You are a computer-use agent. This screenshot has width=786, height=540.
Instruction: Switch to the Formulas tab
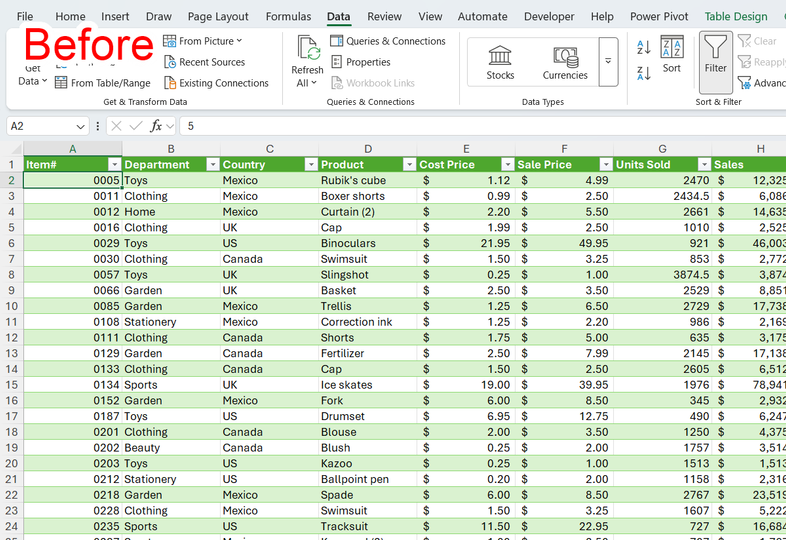tap(288, 17)
